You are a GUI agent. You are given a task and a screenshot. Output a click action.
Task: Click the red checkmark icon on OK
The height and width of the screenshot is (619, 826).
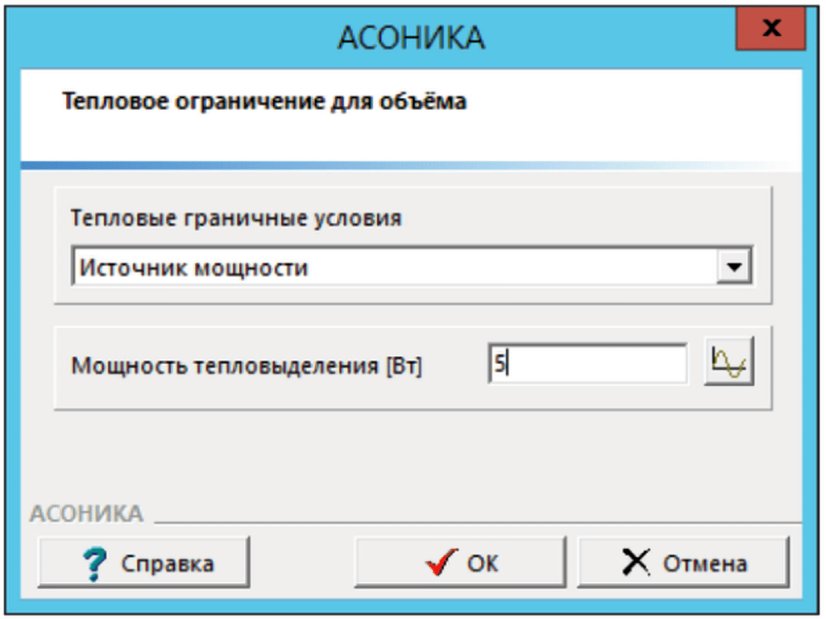441,562
